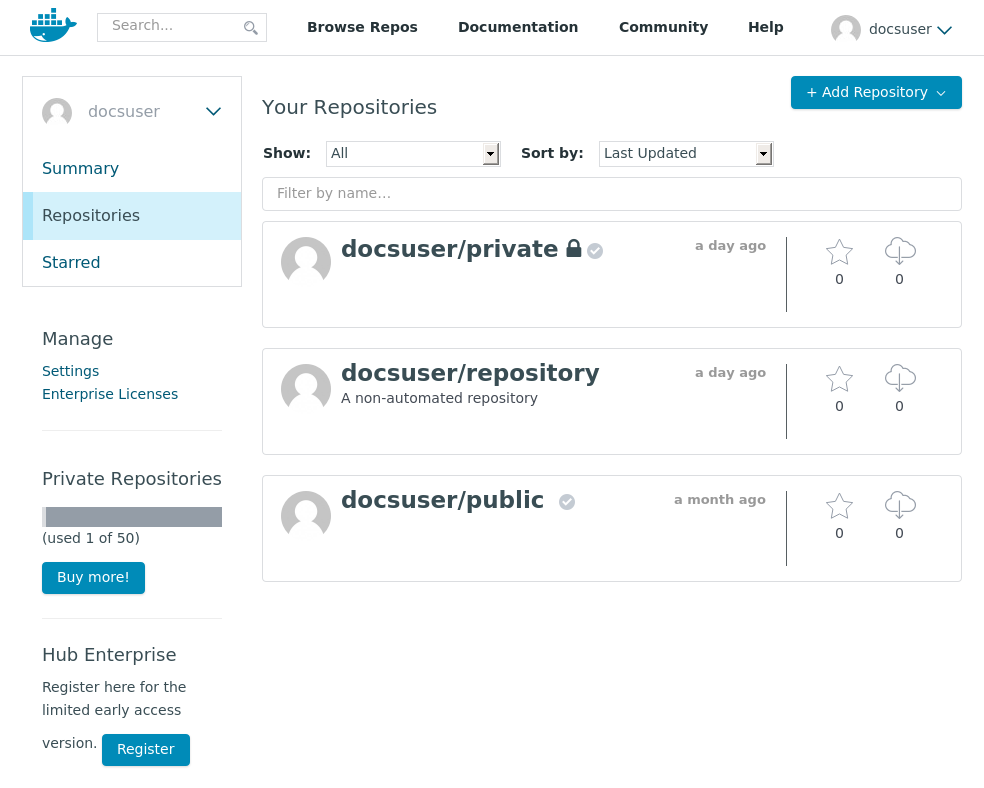Screen dimensions: 984x788
Task: Open the Browse Repos menu item
Action: coord(362,27)
